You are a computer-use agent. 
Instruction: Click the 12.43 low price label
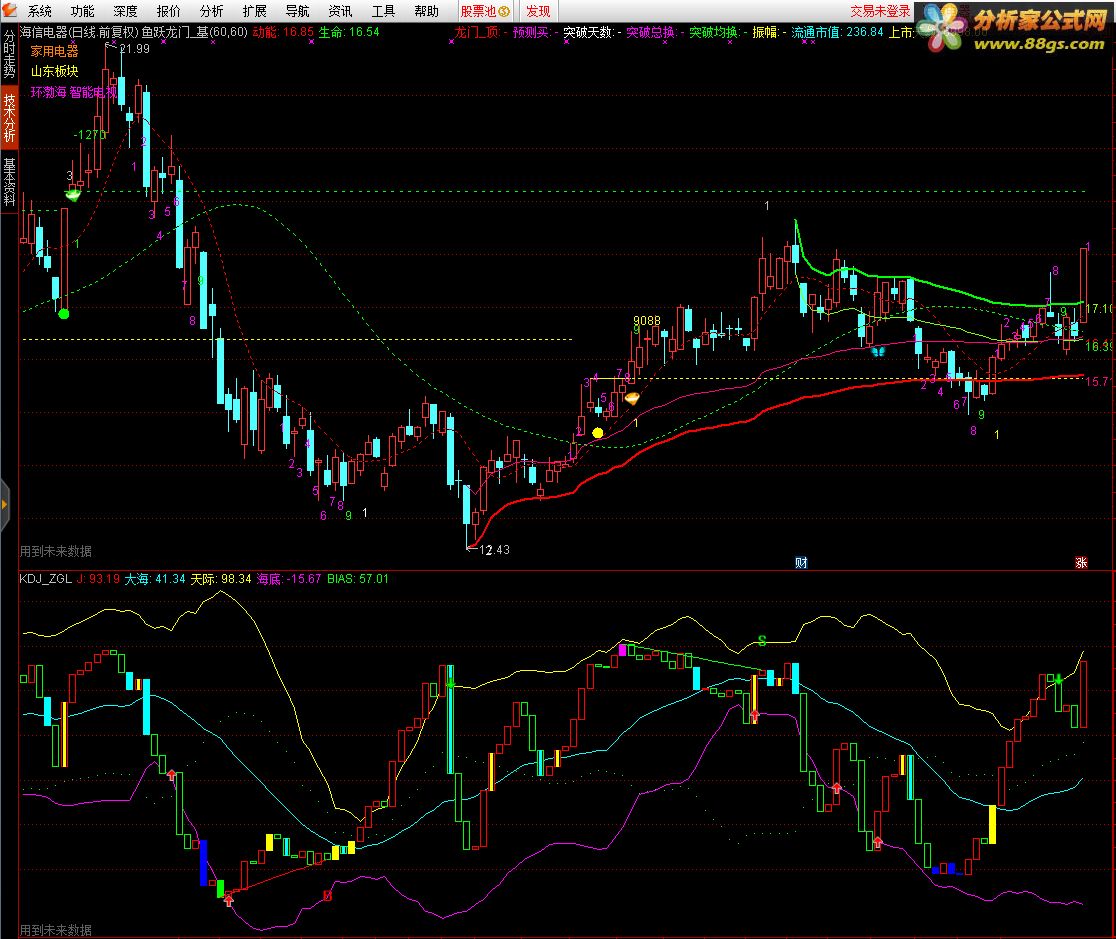[494, 550]
